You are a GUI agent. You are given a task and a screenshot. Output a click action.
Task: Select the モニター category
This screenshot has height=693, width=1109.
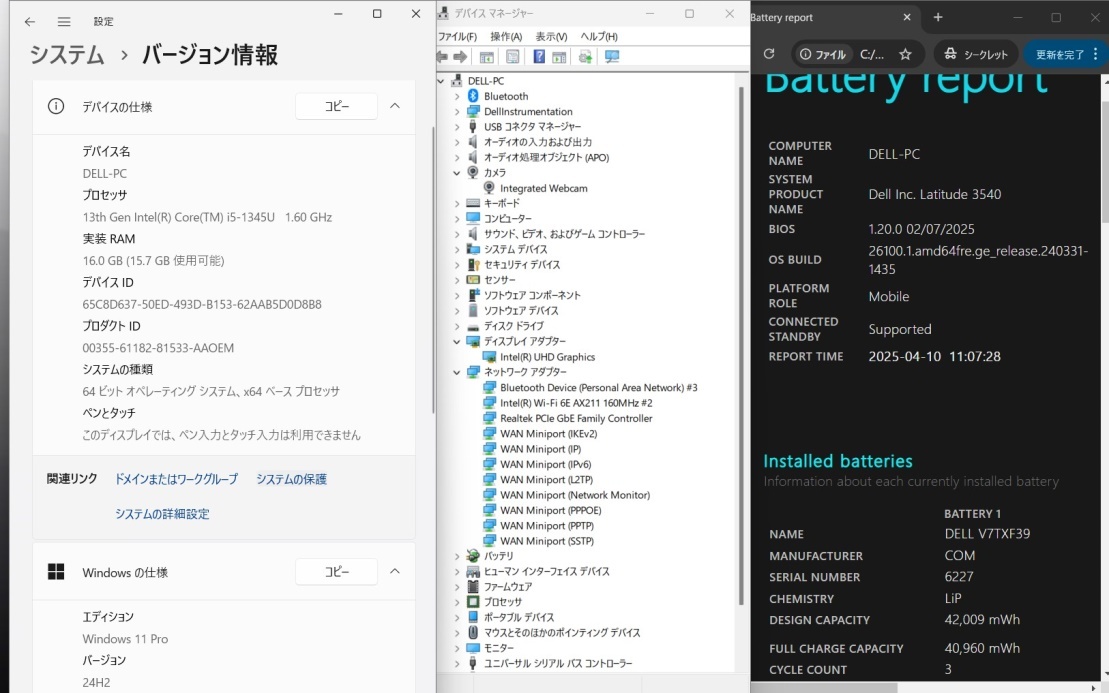point(499,648)
